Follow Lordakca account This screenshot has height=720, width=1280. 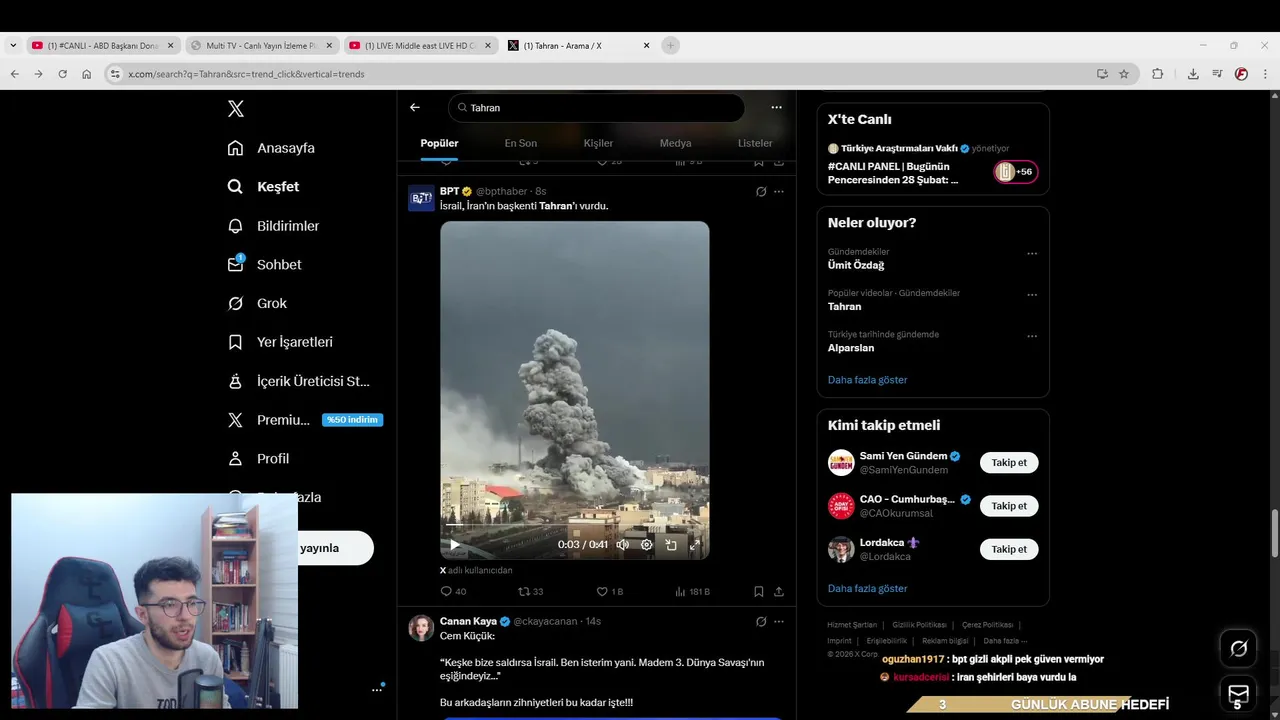[x=1009, y=549]
